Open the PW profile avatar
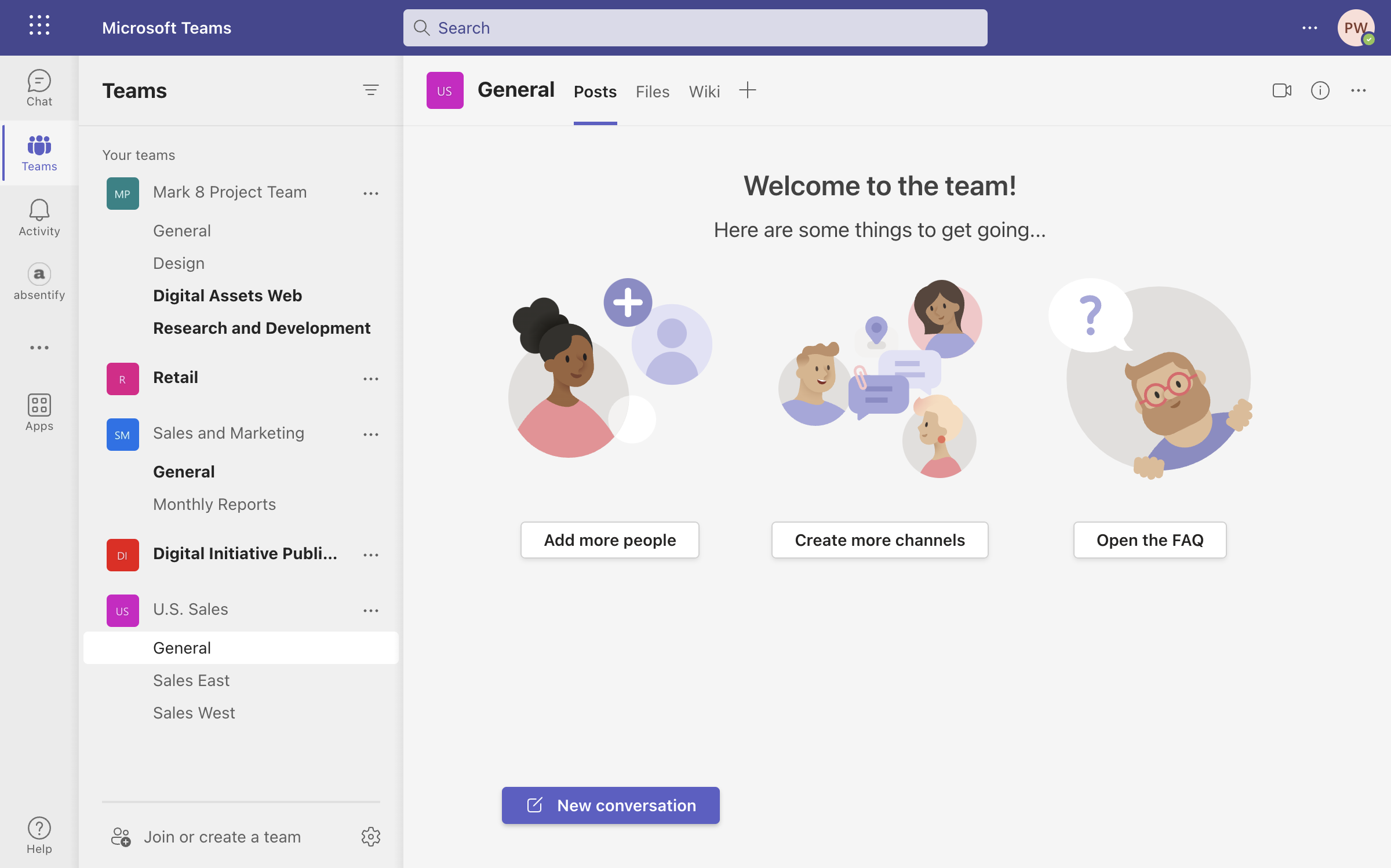Image resolution: width=1391 pixels, height=868 pixels. [1356, 28]
